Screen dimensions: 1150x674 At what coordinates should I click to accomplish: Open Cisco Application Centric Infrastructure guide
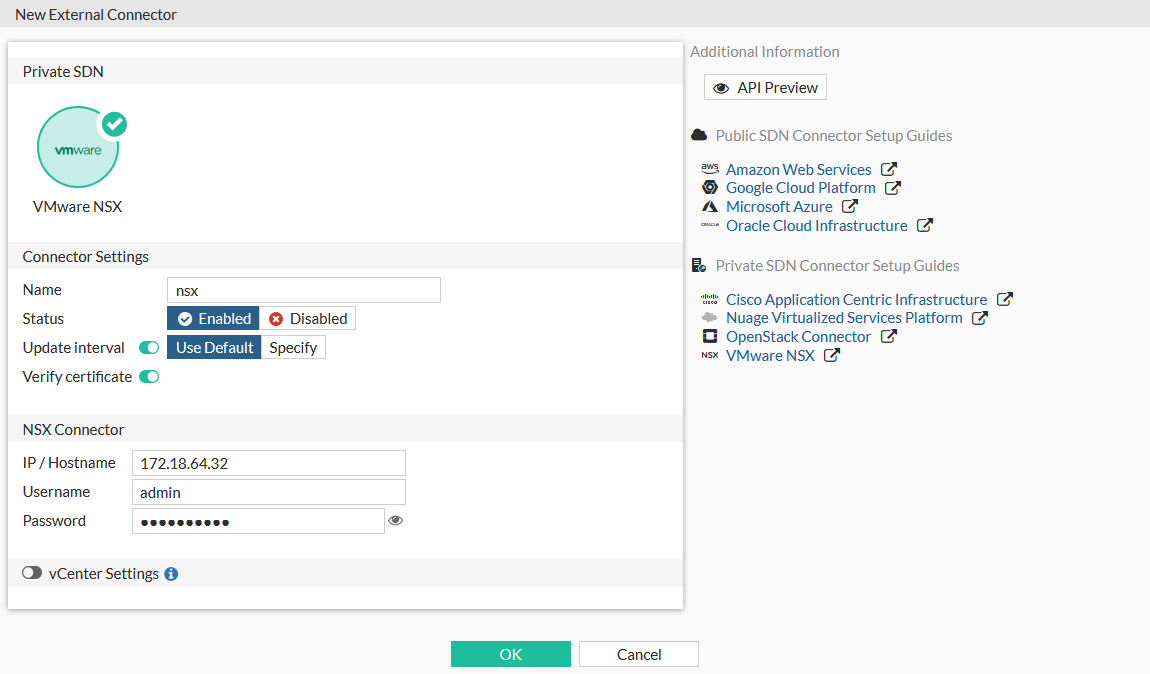857,299
